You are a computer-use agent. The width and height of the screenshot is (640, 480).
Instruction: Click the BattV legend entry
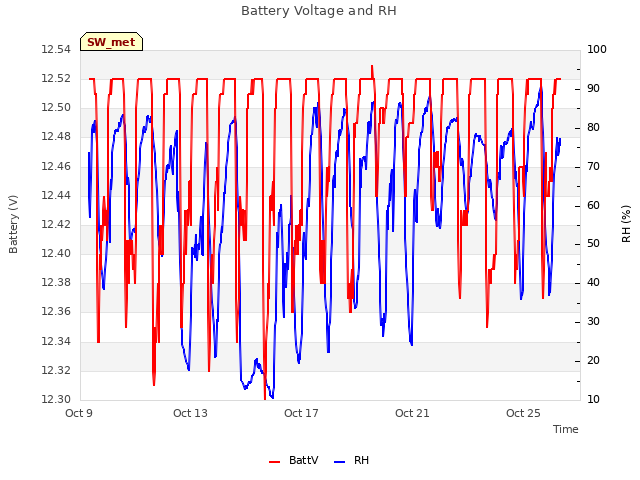(293, 460)
